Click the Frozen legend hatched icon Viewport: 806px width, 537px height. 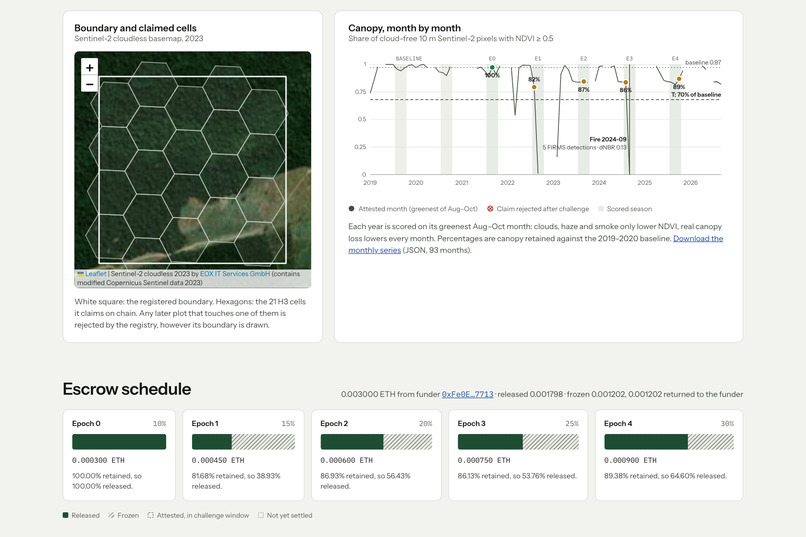pyautogui.click(x=111, y=515)
